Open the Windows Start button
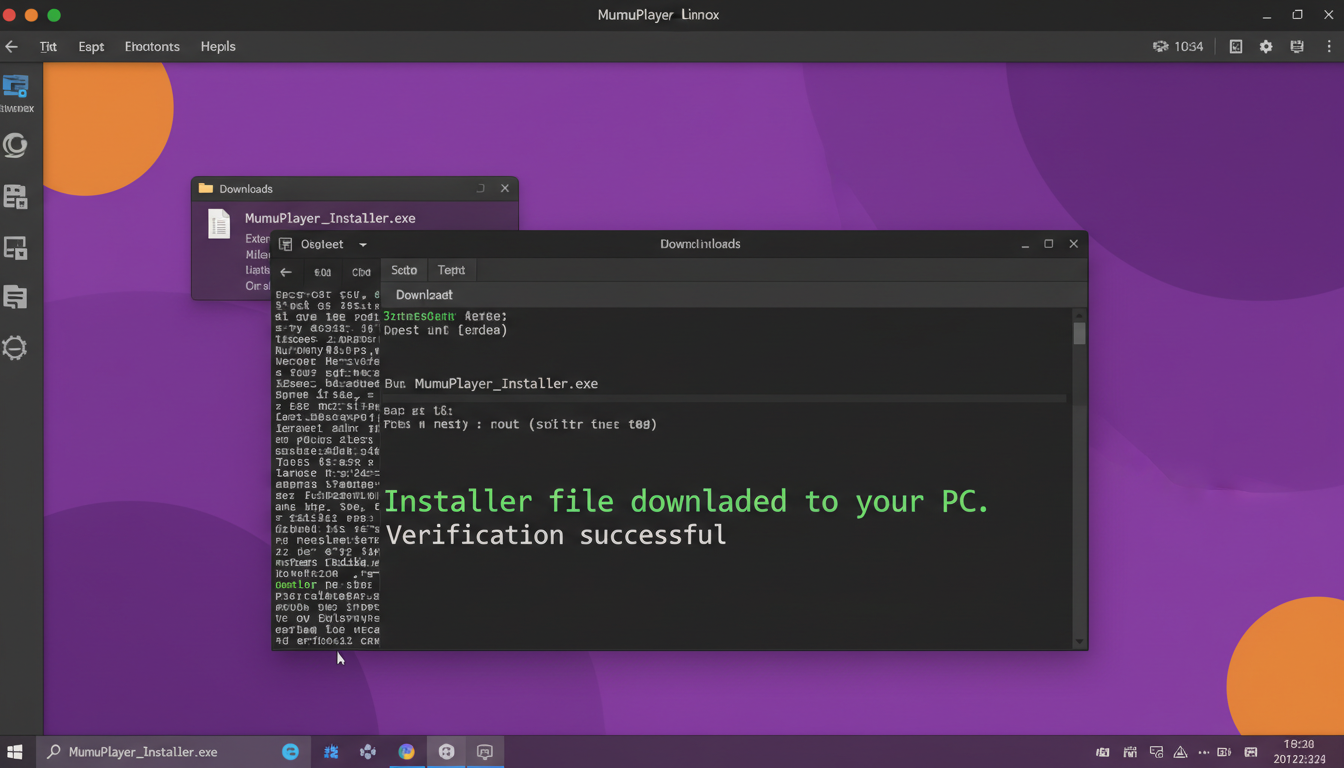This screenshot has height=768, width=1344. coord(15,752)
